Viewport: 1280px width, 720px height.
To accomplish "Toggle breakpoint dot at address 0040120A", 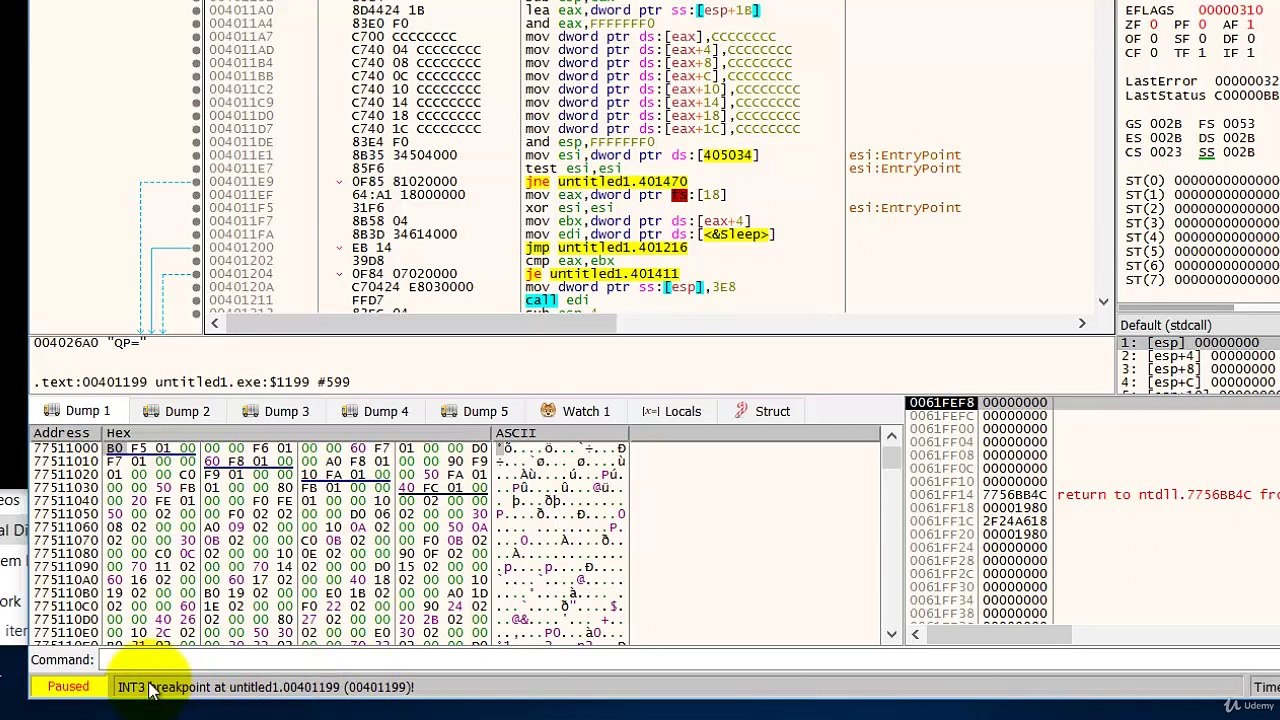I will click(x=196, y=287).
